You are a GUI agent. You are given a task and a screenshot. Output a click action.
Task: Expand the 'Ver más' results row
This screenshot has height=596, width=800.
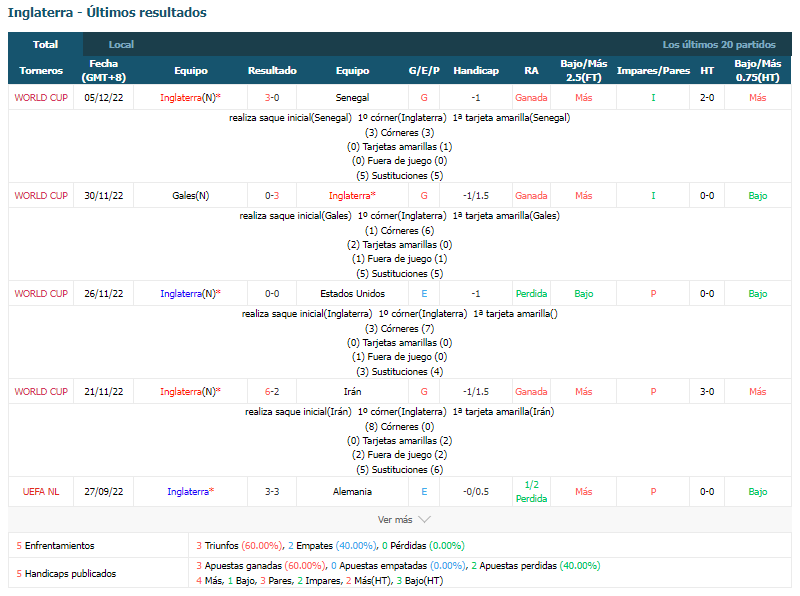tap(399, 519)
